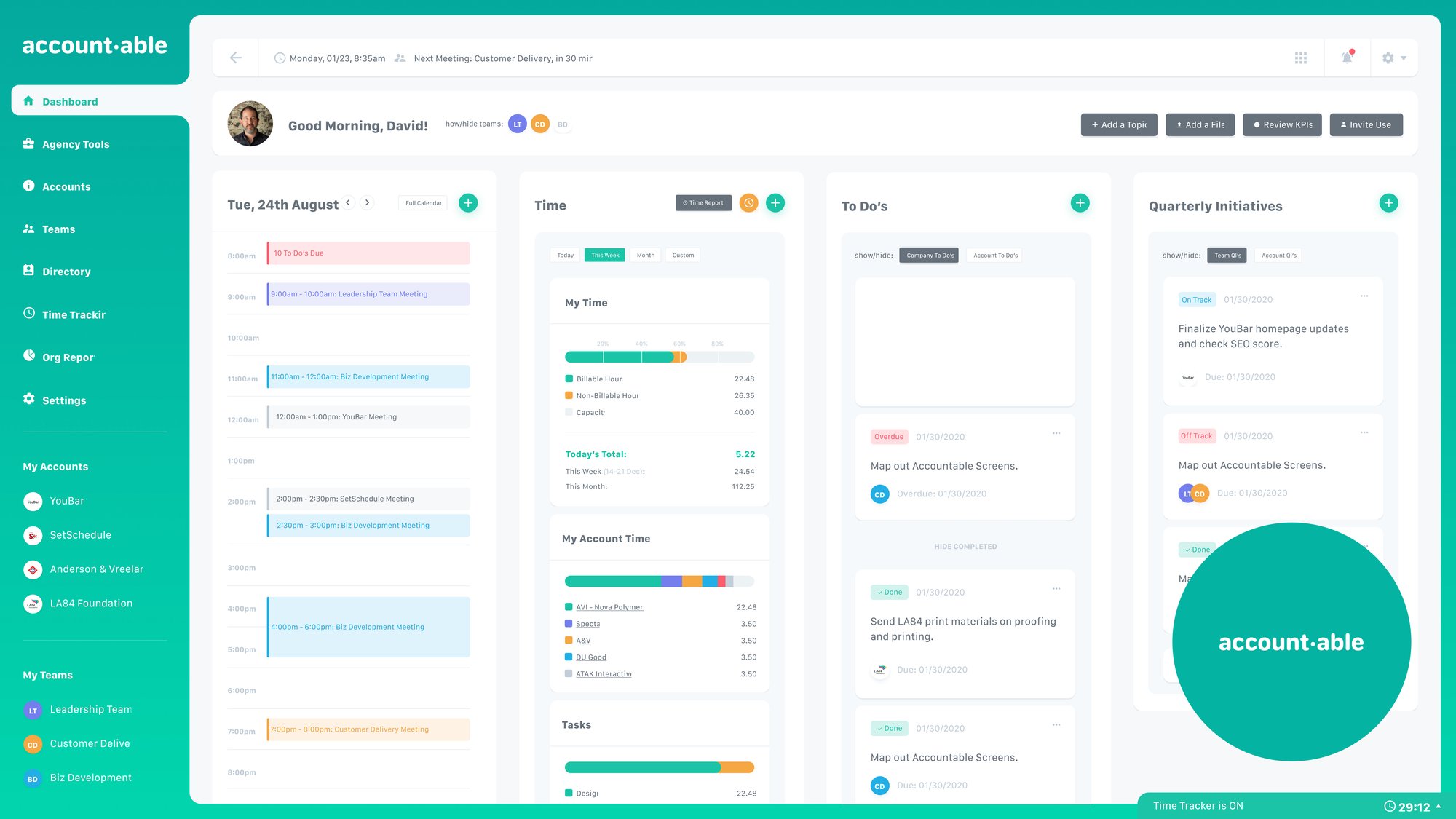This screenshot has width=1456, height=819.
Task: Toggle the LT team visibility badge
Action: point(517,124)
